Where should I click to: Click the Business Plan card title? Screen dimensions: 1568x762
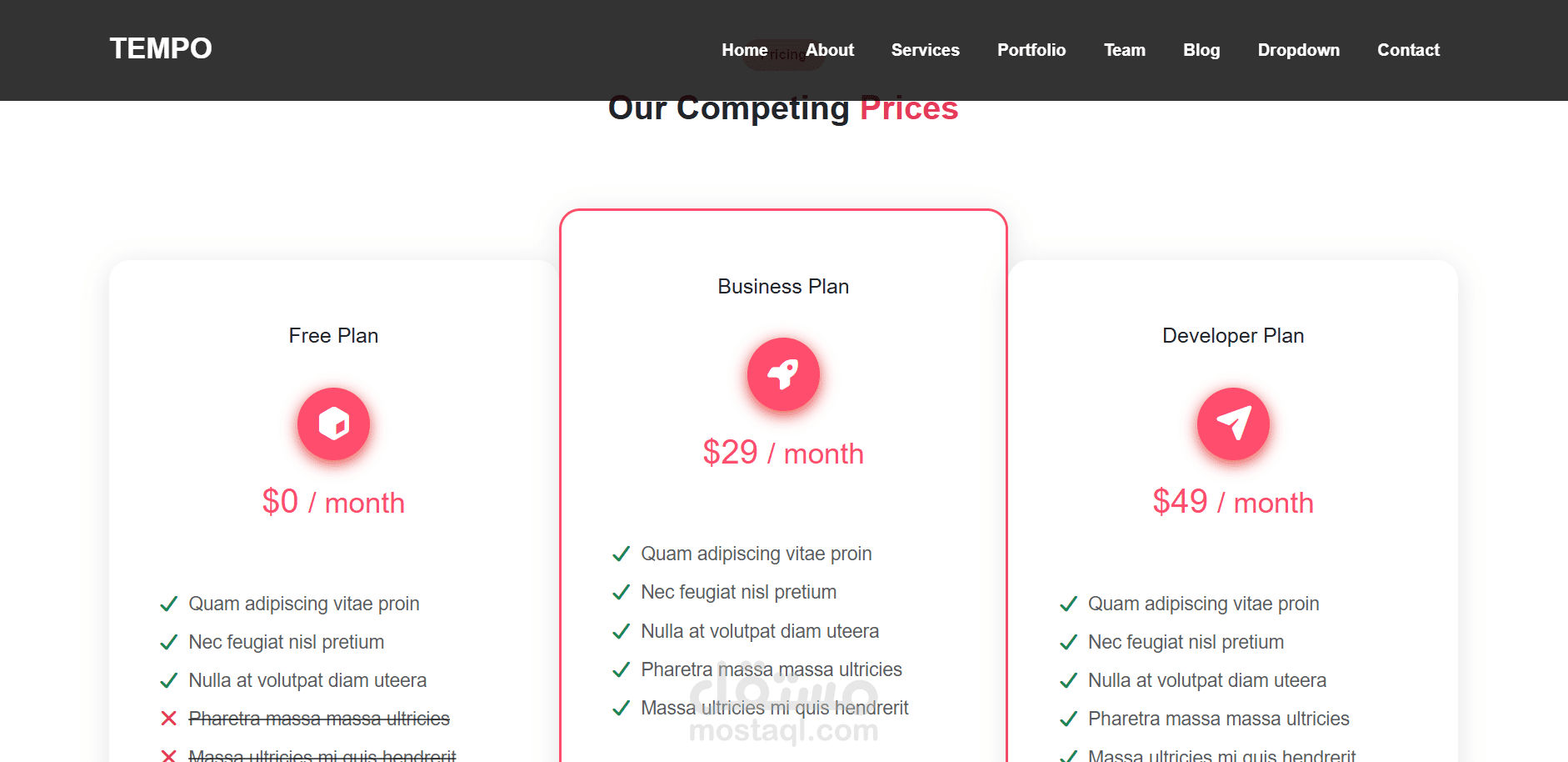click(783, 286)
